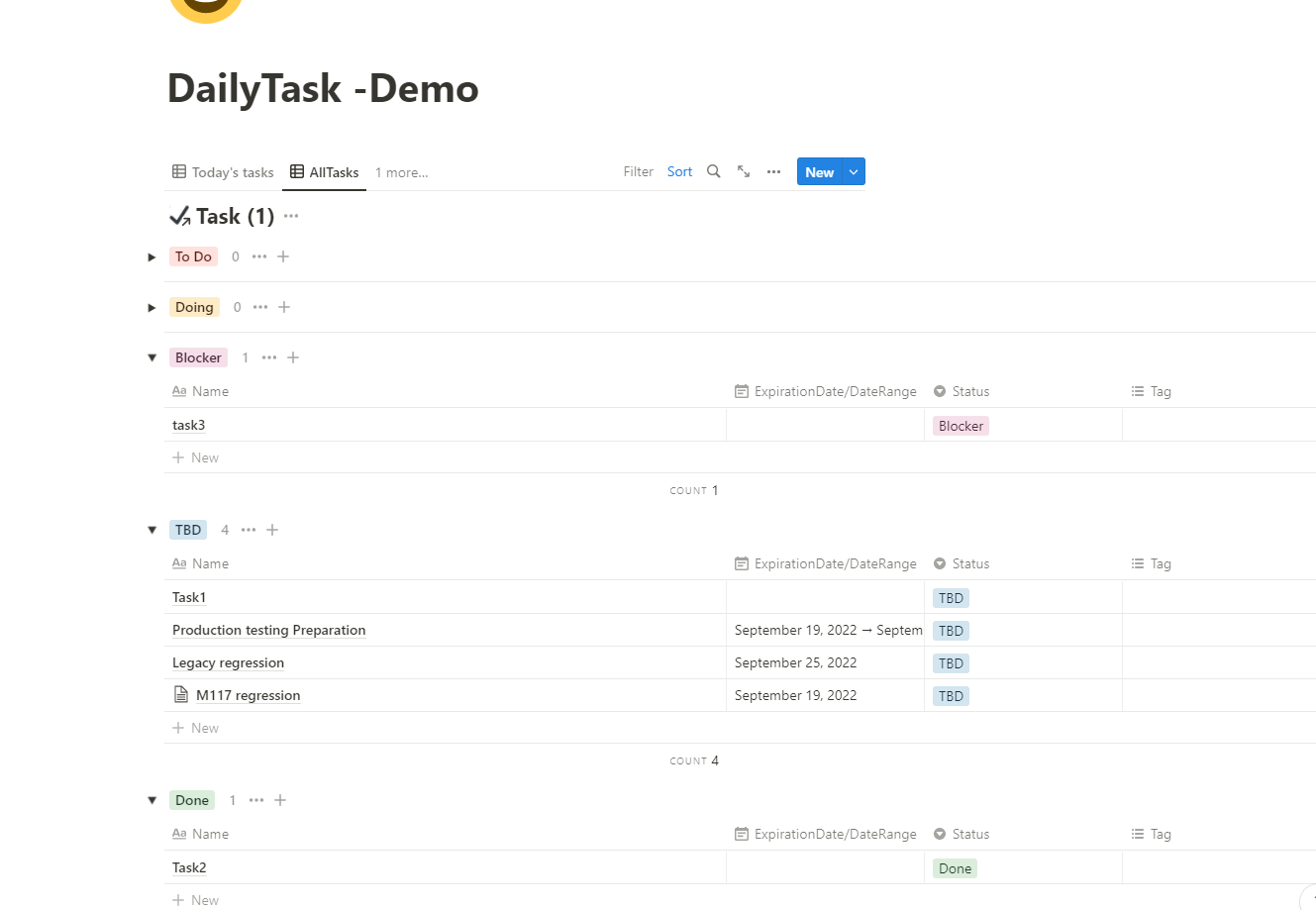
Task: Collapse the Blocker group
Action: point(152,357)
